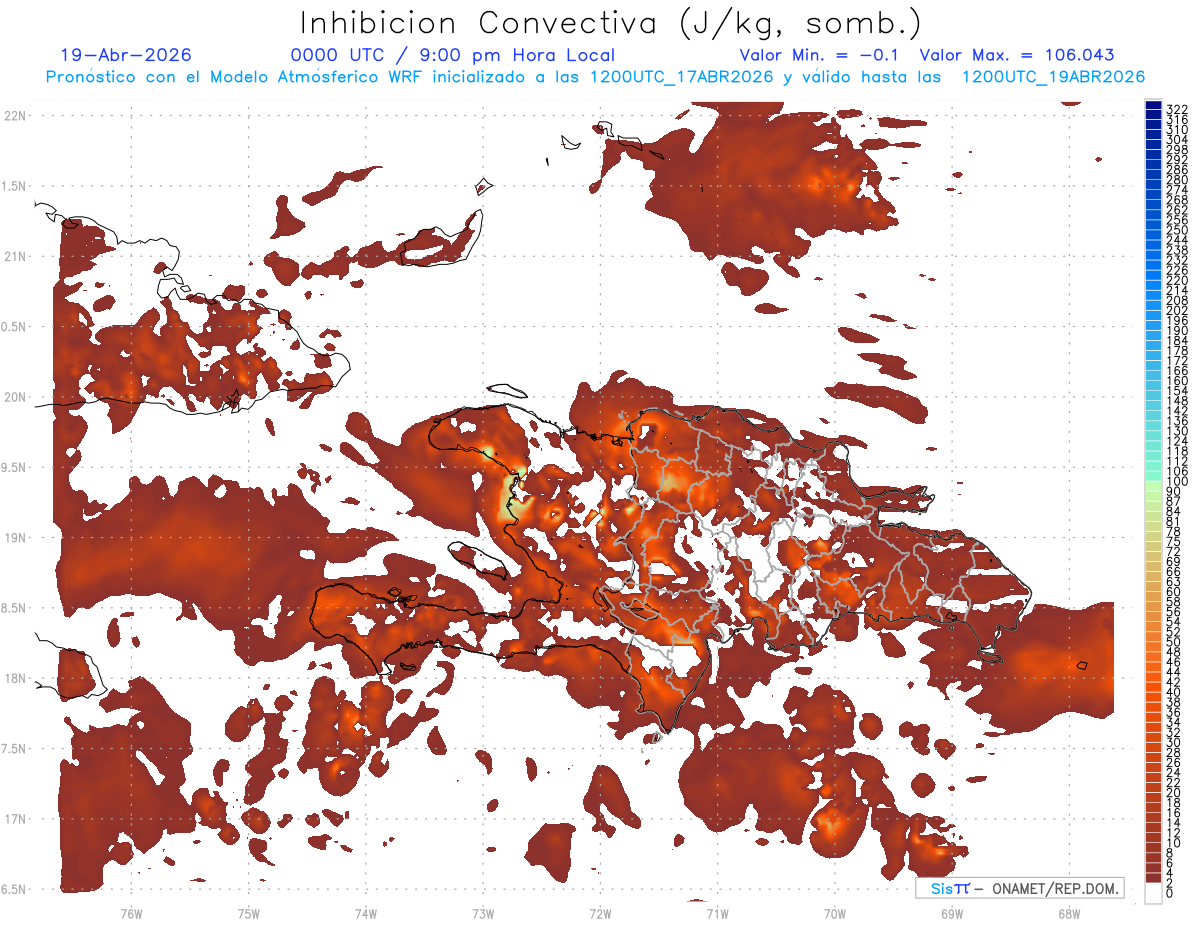Select the Valor Max. 106.043 readout
The image size is (1200, 927).
1017,55
